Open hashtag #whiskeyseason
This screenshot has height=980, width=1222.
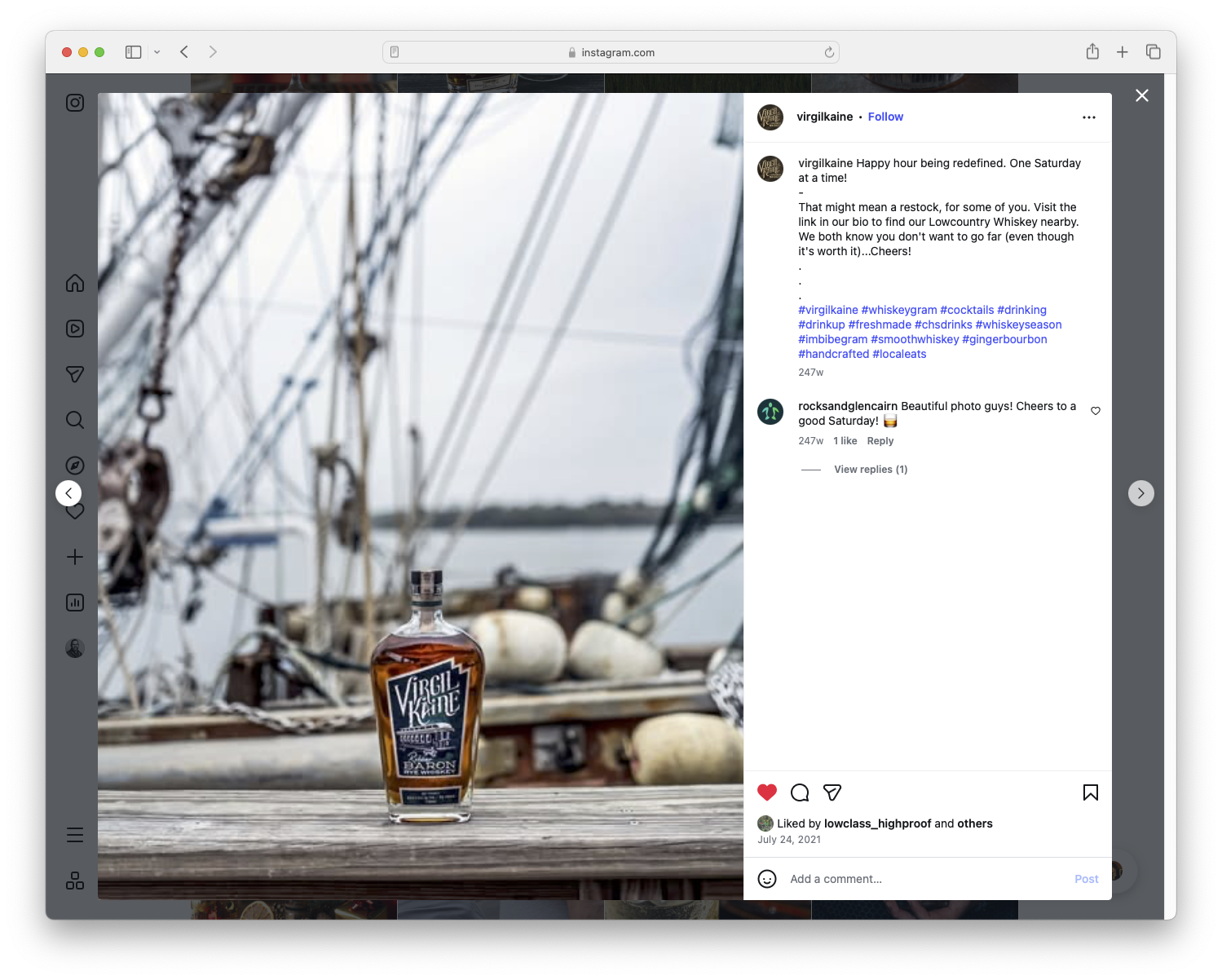click(x=1019, y=324)
